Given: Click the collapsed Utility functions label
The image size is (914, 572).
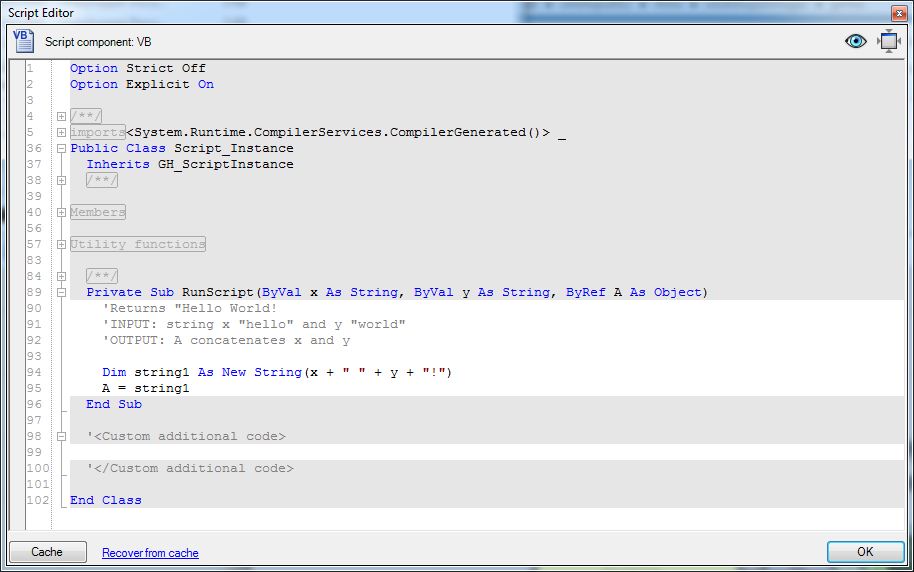Looking at the screenshot, I should [138, 244].
